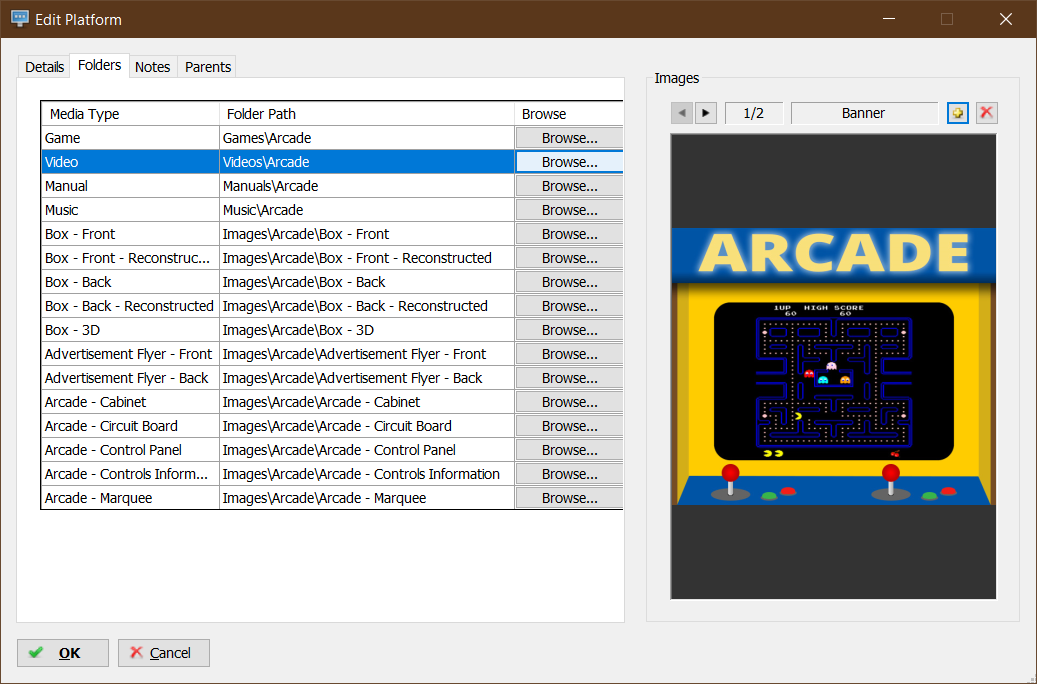The height and width of the screenshot is (684, 1037).
Task: Discard changes with the Cancel button
Action: click(164, 653)
